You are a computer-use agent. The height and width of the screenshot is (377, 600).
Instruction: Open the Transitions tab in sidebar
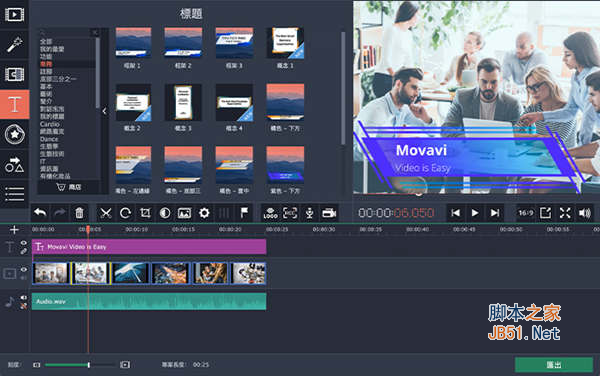pos(15,74)
